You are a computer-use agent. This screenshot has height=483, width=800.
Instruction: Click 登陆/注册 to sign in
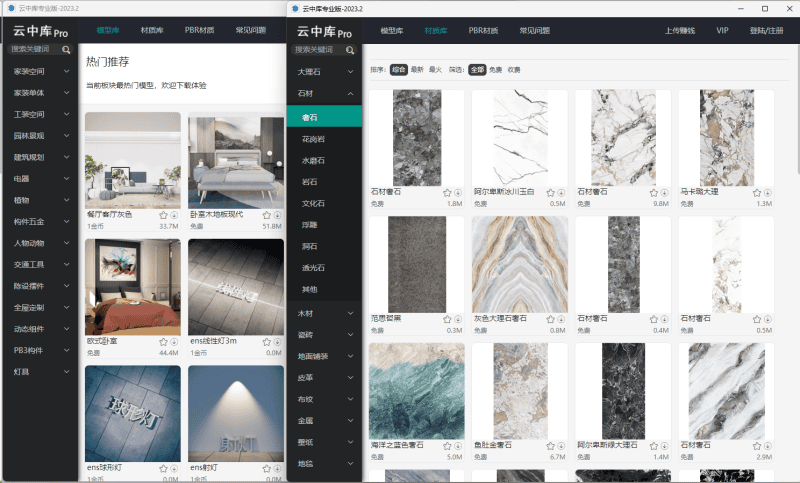766,31
